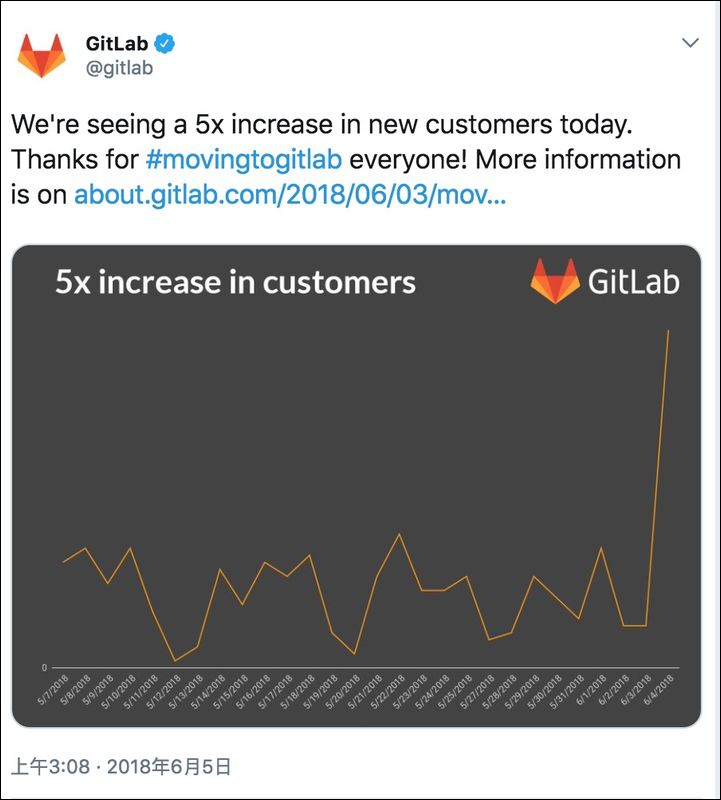Viewport: 721px width, 800px height.
Task: Click the 5/22/2018 peak on the line
Action: click(399, 534)
